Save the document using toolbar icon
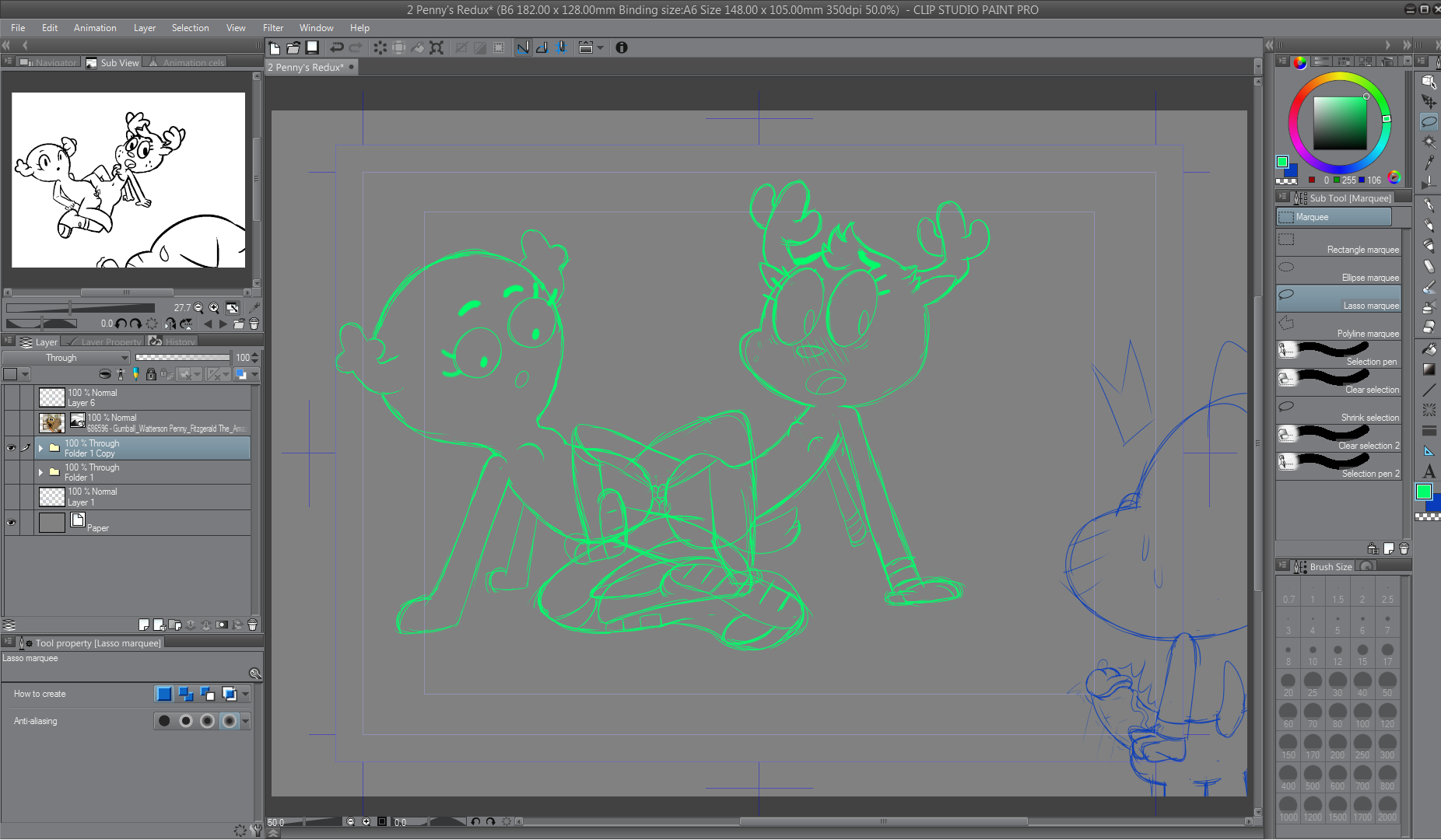The image size is (1441, 840). (x=312, y=47)
